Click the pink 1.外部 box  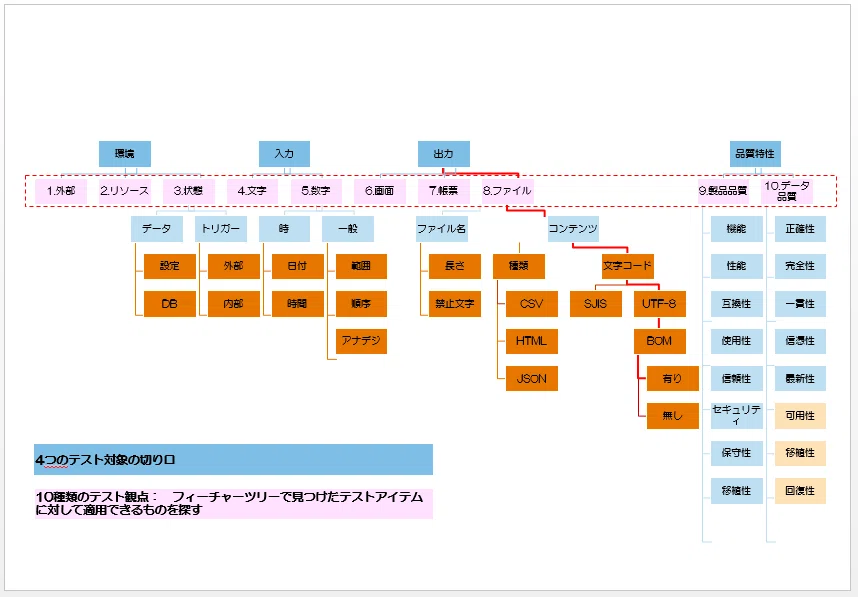[61, 191]
